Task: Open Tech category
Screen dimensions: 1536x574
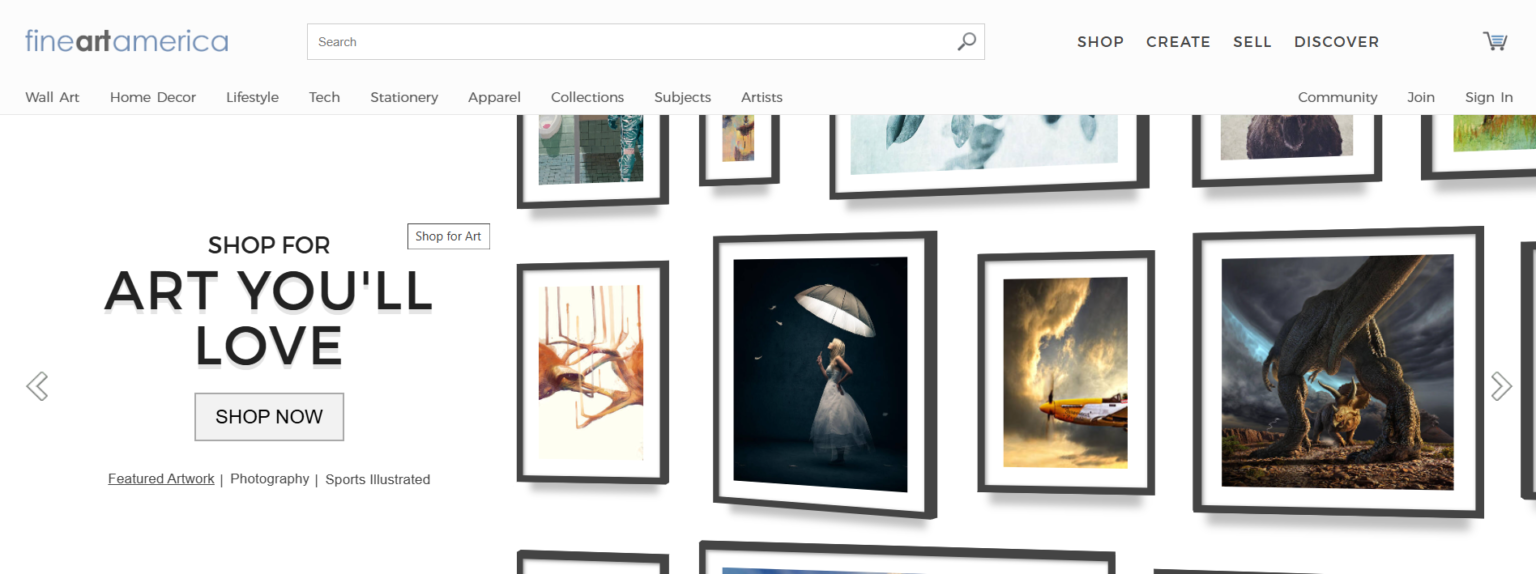Action: point(324,97)
